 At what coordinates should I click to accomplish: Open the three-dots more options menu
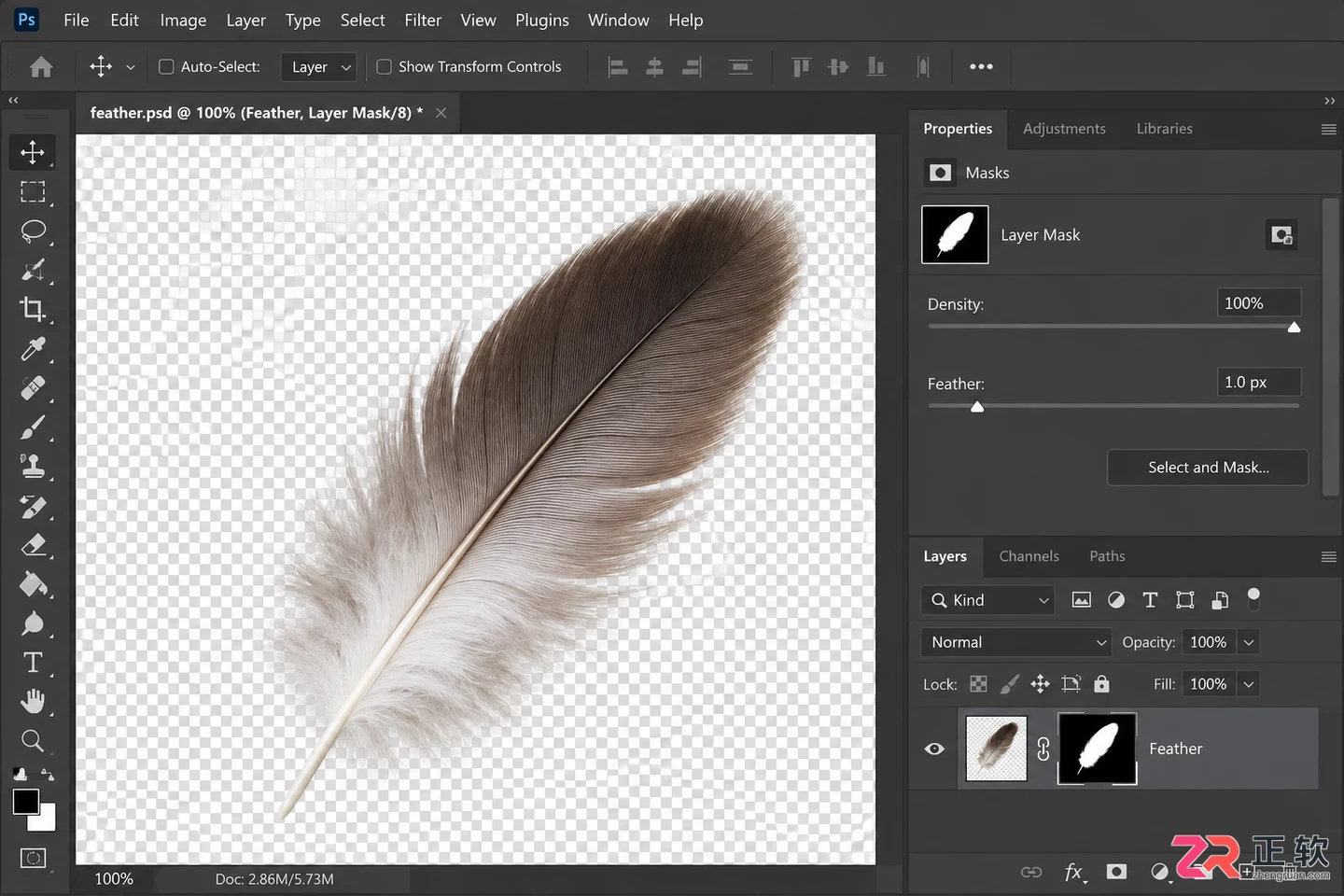pos(981,67)
